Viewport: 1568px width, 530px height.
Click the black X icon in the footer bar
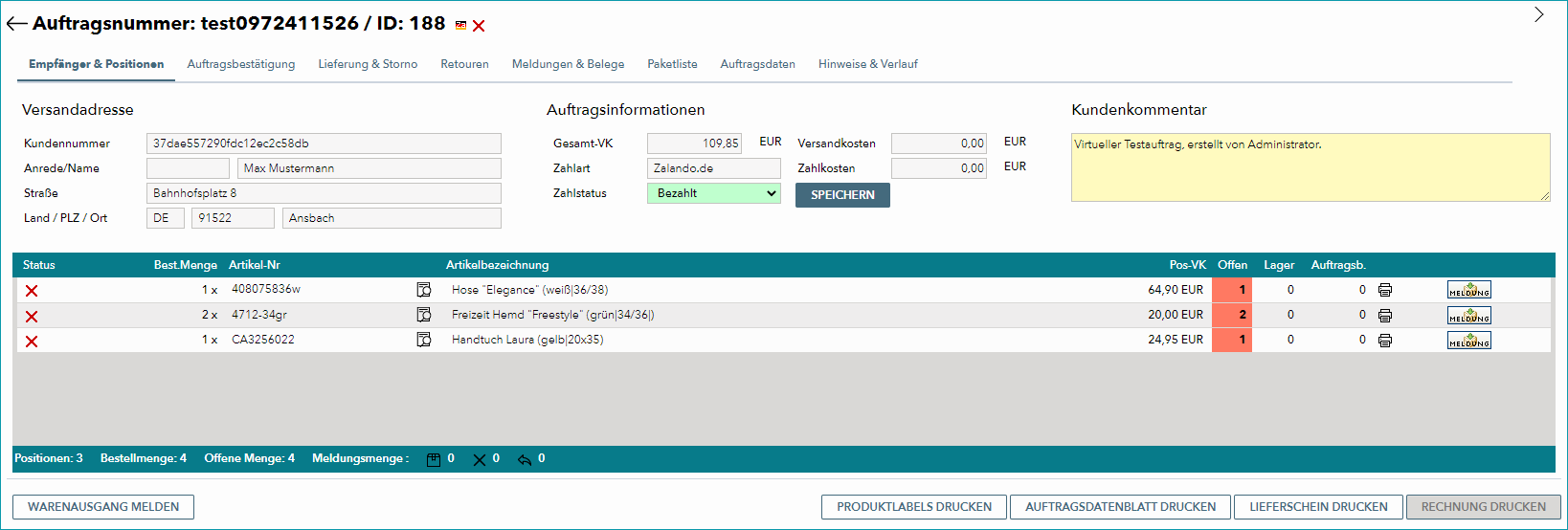pyautogui.click(x=480, y=459)
